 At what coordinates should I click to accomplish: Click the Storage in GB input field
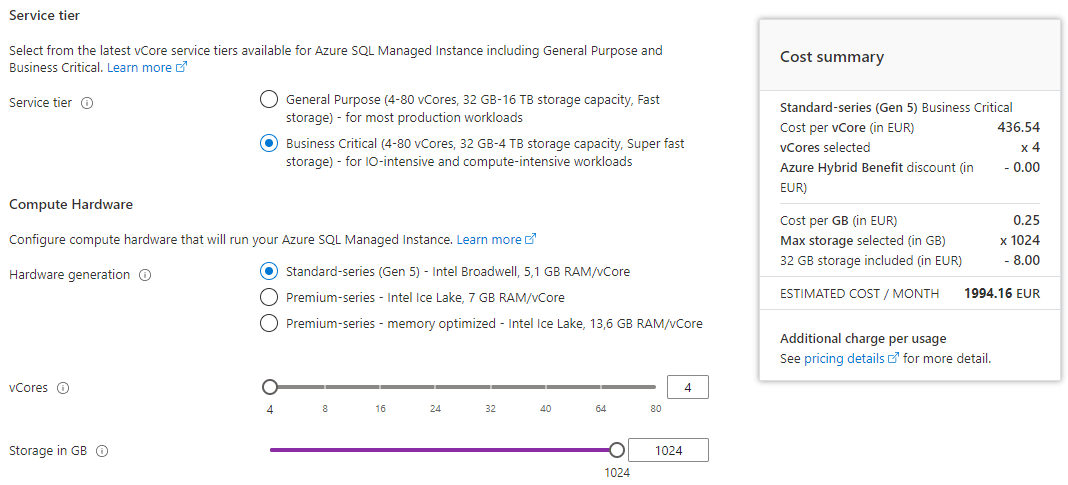click(x=668, y=451)
